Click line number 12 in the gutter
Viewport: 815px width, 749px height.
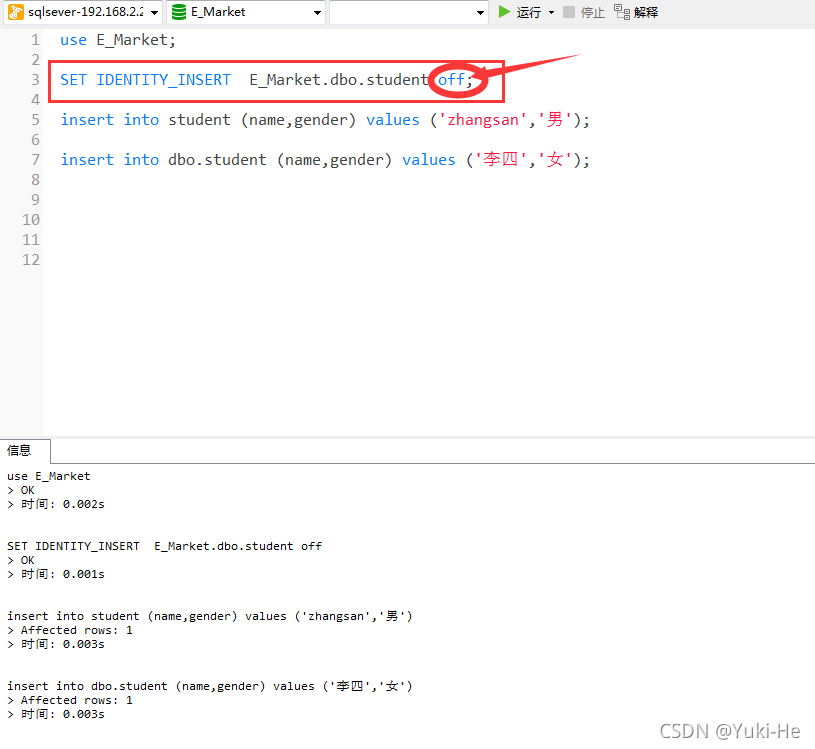tap(31, 260)
